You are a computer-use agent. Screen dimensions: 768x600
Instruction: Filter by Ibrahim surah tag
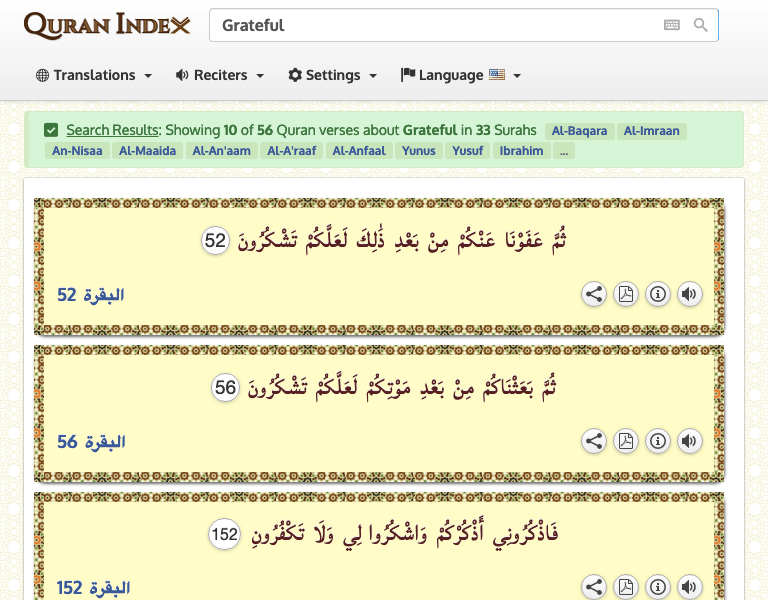coord(521,151)
